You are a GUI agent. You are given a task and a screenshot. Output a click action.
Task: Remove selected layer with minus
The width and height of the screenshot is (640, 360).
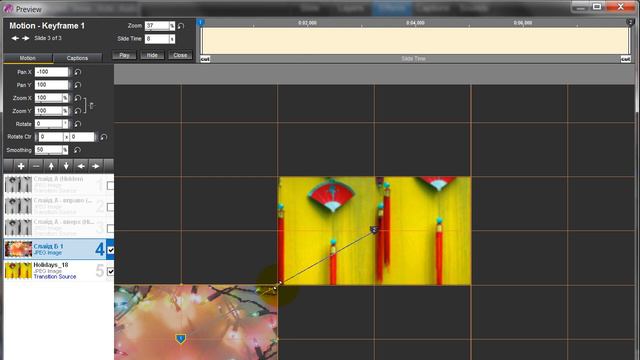(x=36, y=166)
